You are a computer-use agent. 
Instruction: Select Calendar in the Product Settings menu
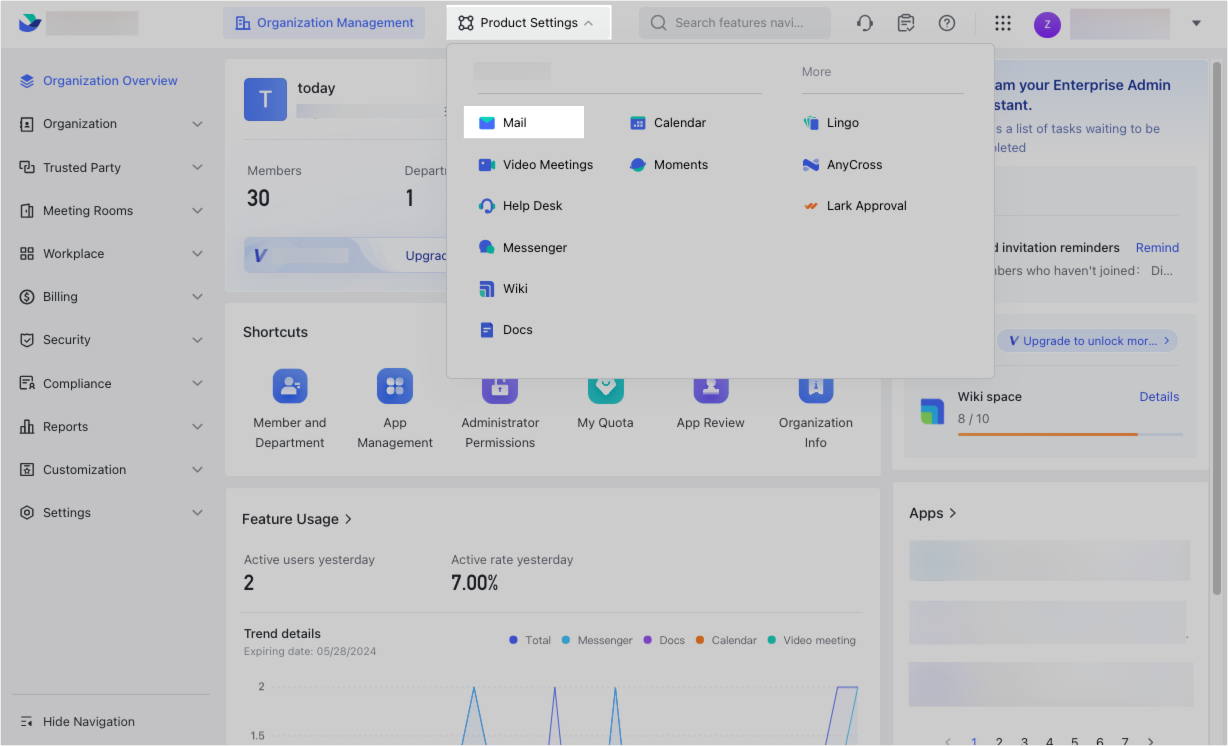click(x=668, y=121)
